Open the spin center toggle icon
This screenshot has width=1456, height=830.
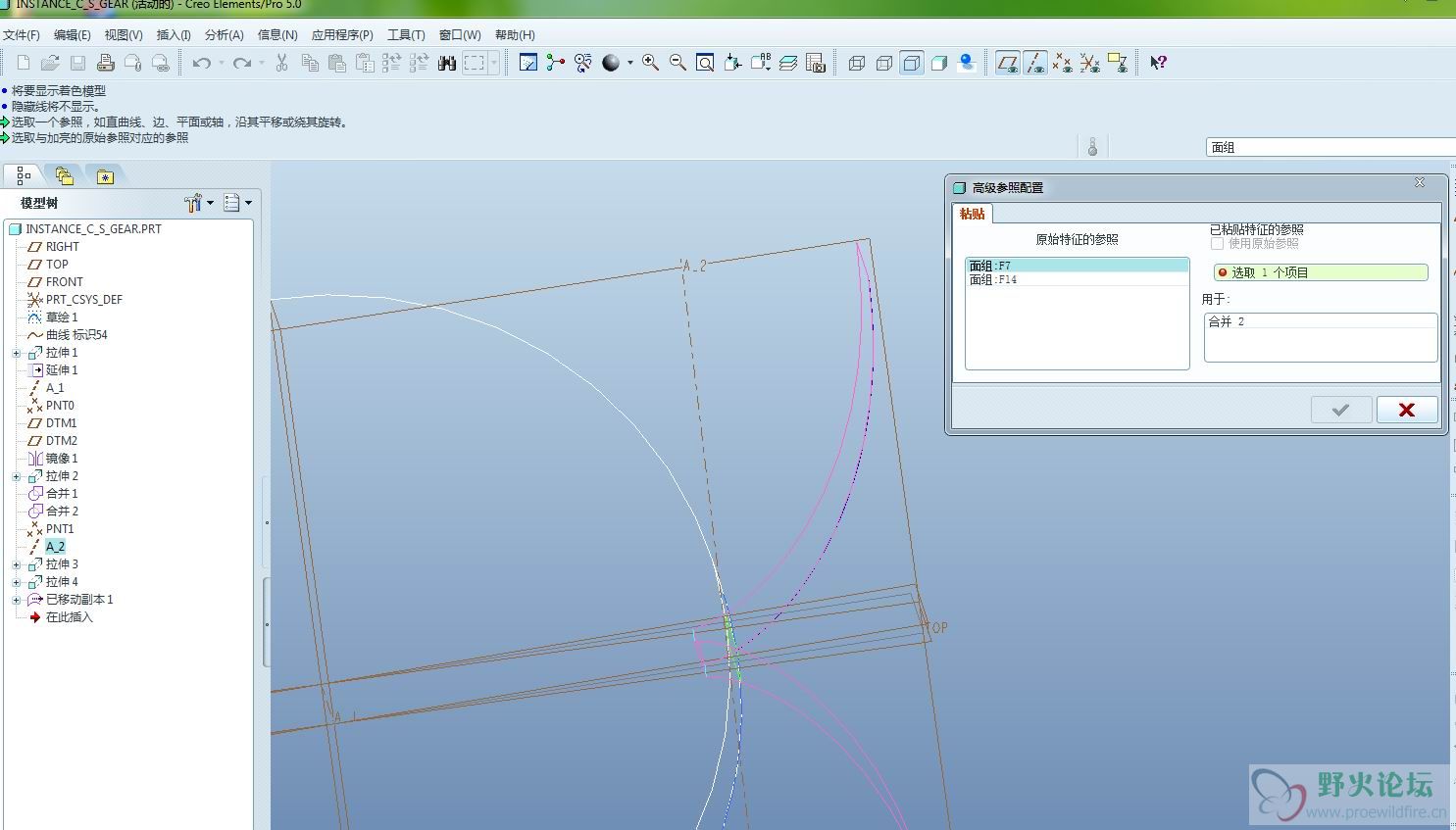[556, 63]
